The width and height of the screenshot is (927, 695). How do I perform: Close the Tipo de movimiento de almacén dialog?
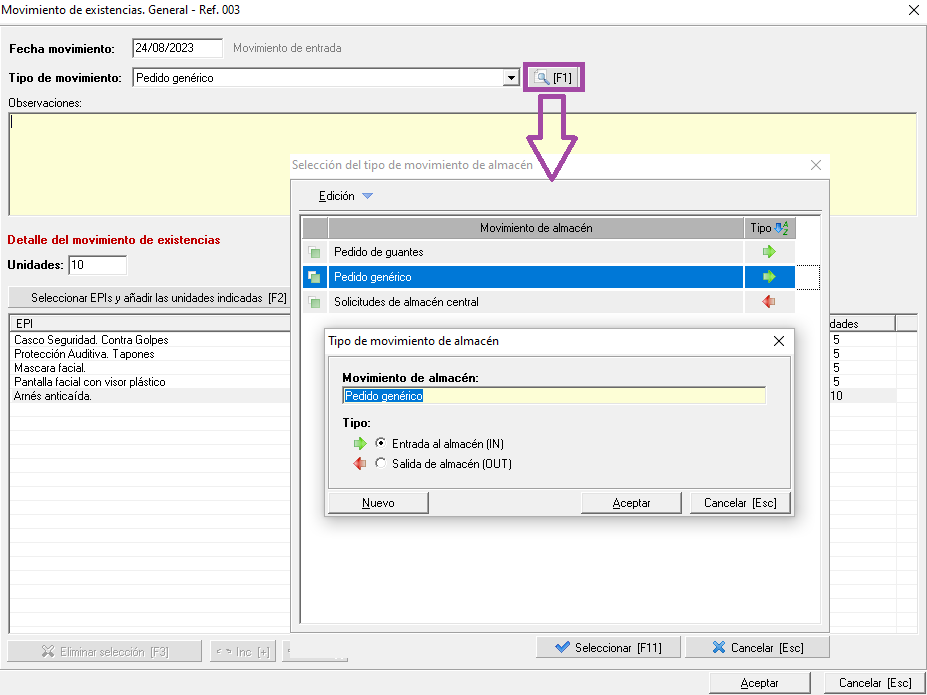(779, 341)
